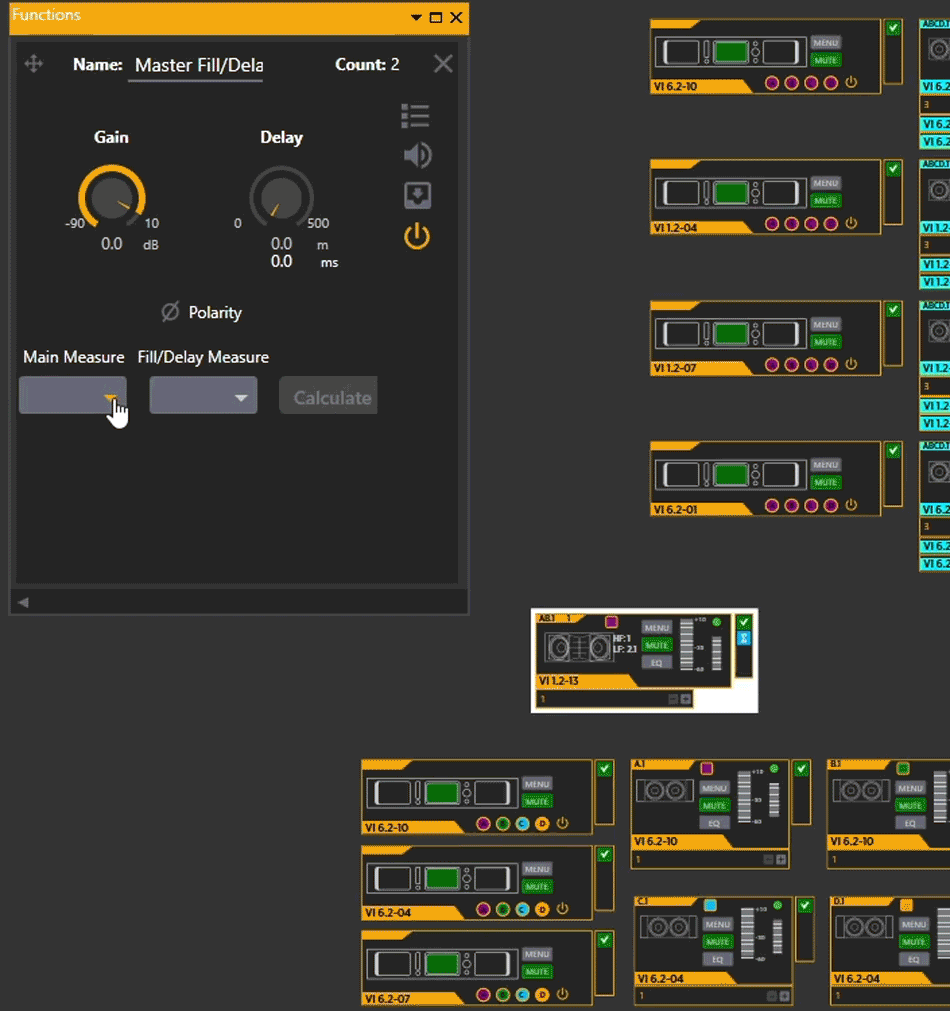Toggle the checkbox next to VI 1.2-13 speaker
The height and width of the screenshot is (1011, 950).
(743, 622)
